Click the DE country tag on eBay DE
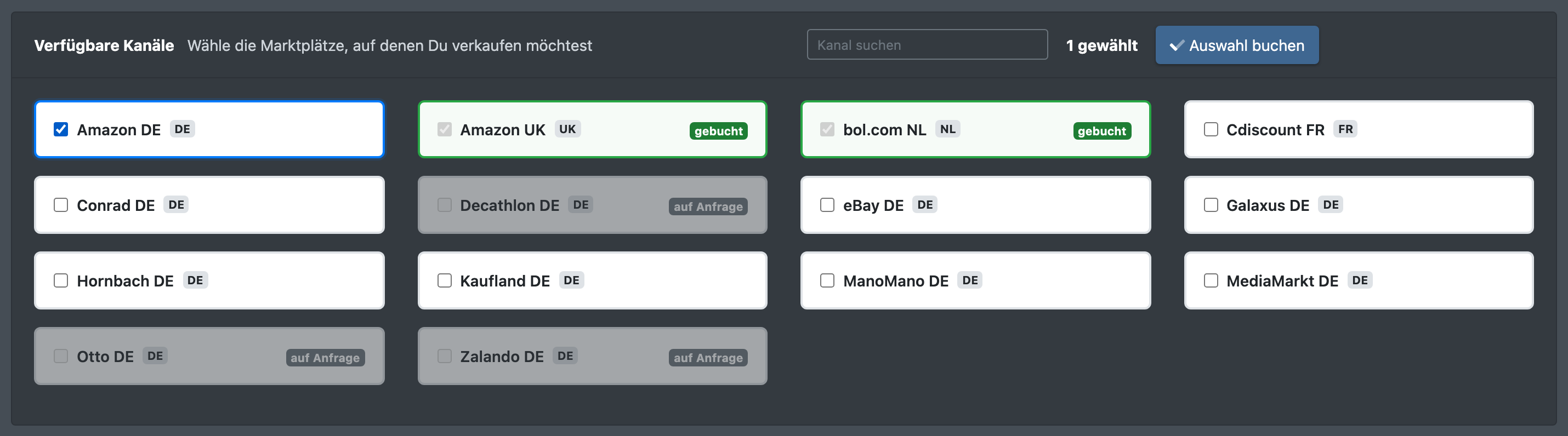1568x436 pixels. [924, 204]
